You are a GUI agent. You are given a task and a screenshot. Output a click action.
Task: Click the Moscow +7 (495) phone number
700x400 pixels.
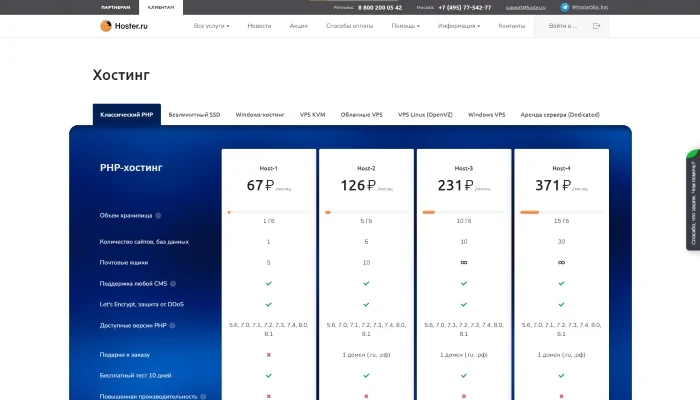coord(465,8)
